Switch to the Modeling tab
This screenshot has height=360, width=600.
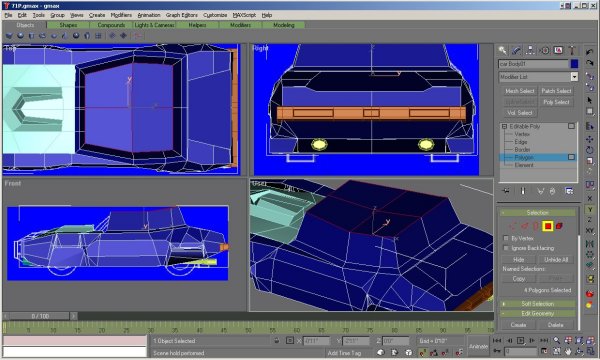[x=284, y=25]
